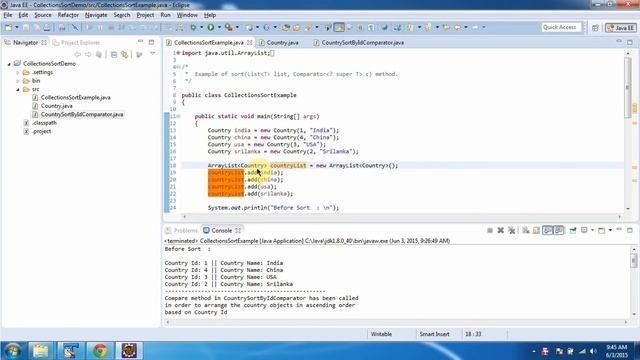The width and height of the screenshot is (640, 360).
Task: Collapse the main method fold marker
Action: click(178, 116)
